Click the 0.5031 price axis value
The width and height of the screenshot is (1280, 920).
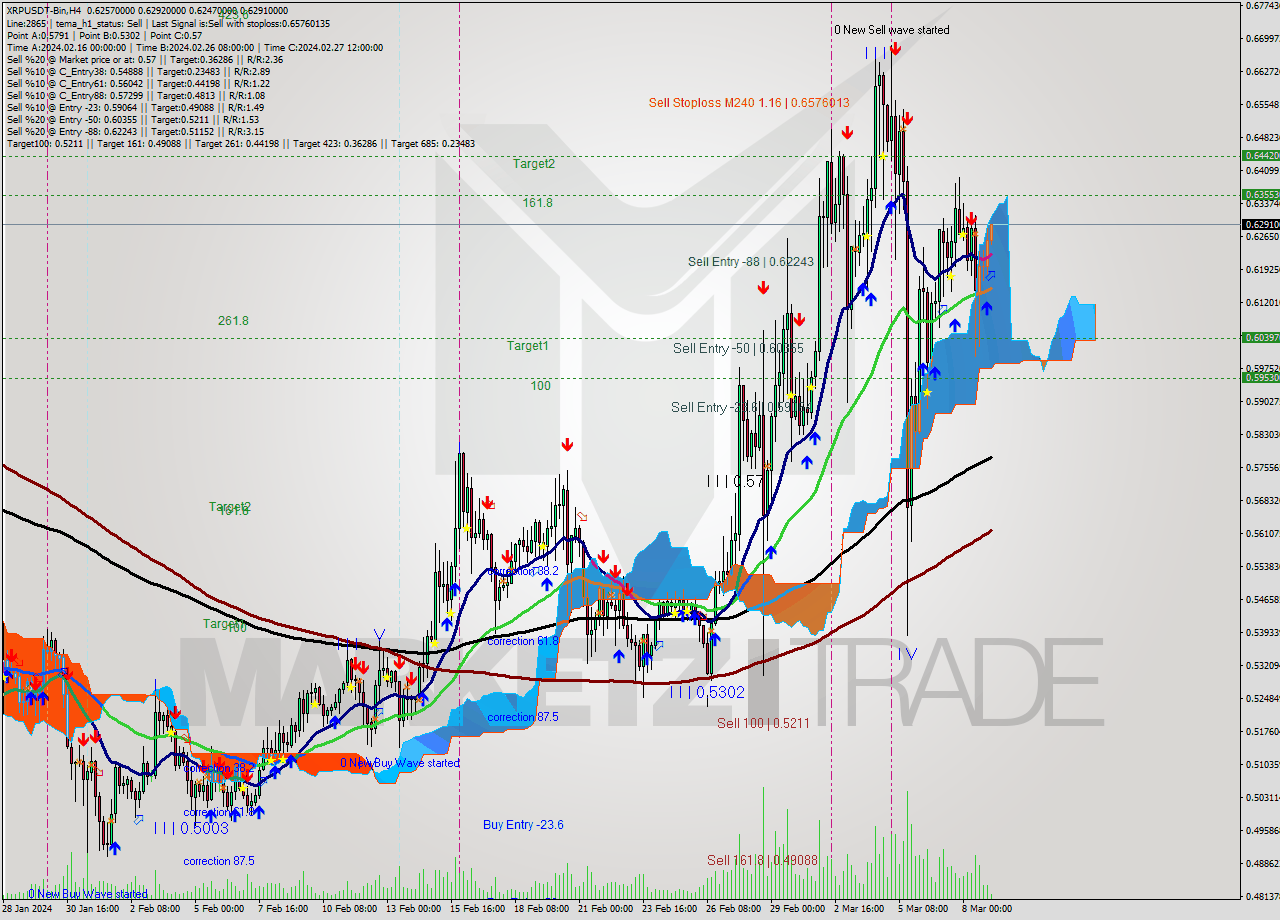pos(1262,797)
